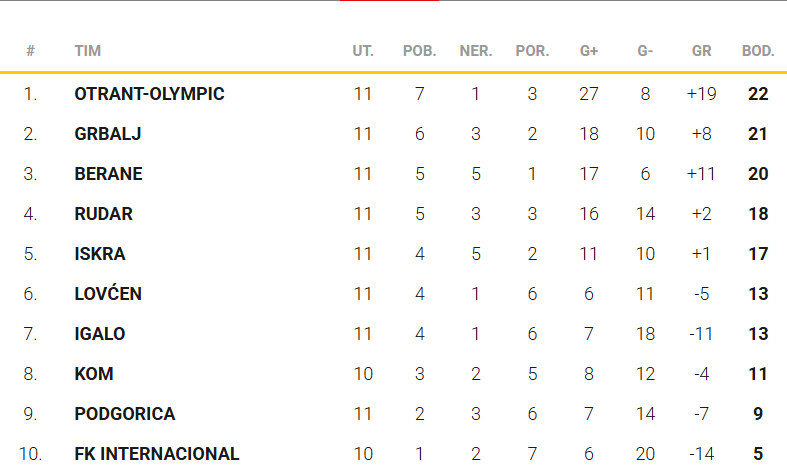Click the G- column header
787x473 pixels.
[x=645, y=51]
